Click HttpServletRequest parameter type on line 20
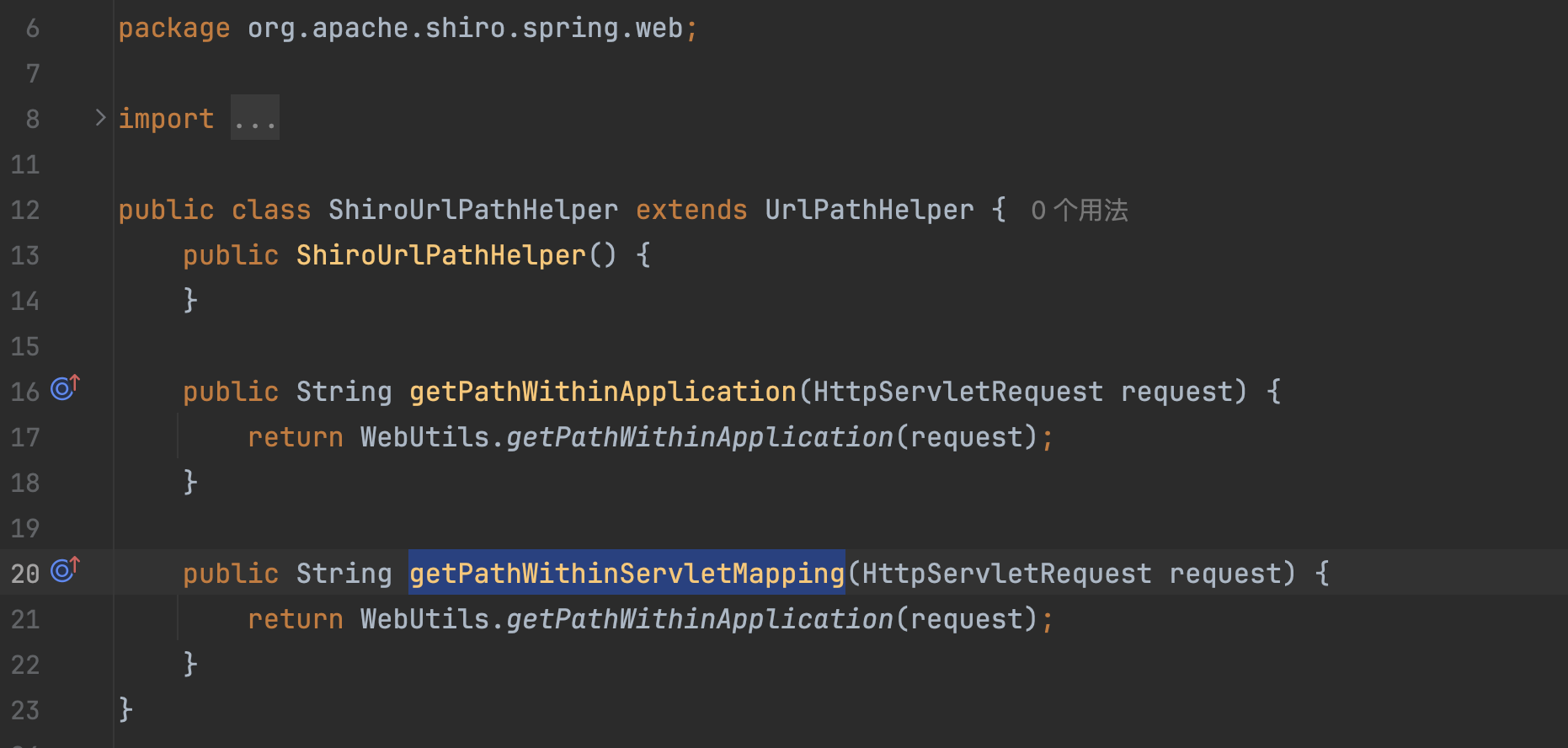 [x=1006, y=574]
